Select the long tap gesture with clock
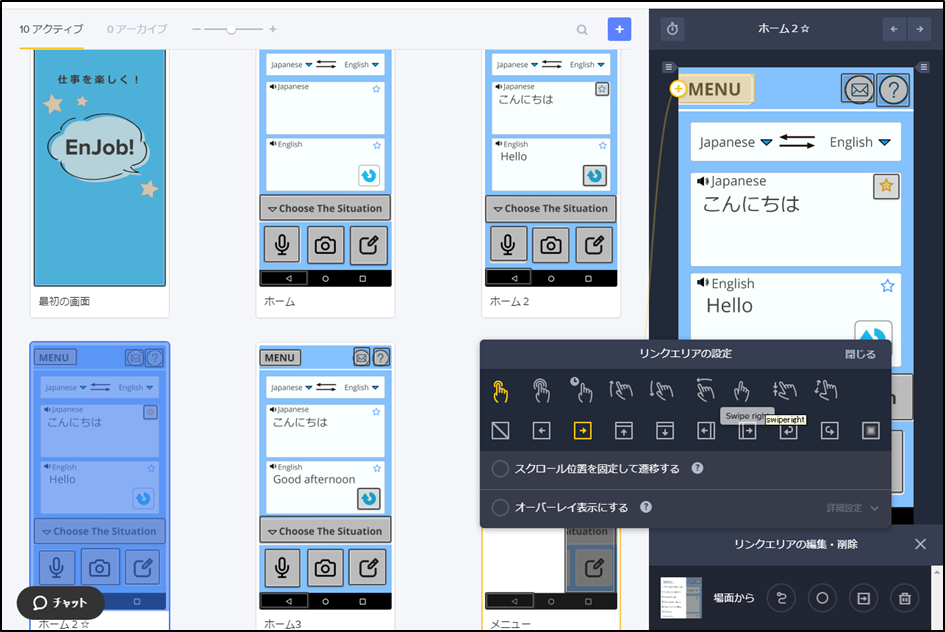945x632 pixels. pyautogui.click(x=582, y=390)
